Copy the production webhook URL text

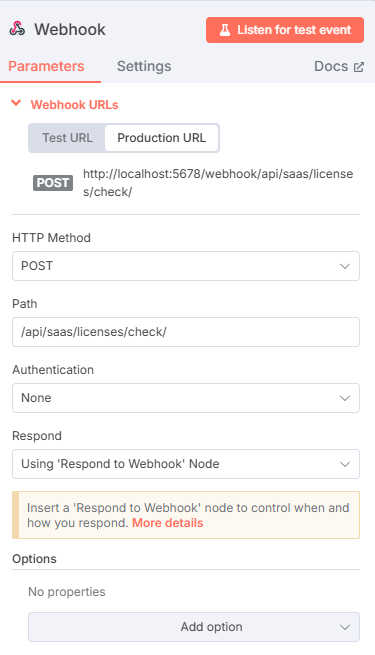point(218,183)
